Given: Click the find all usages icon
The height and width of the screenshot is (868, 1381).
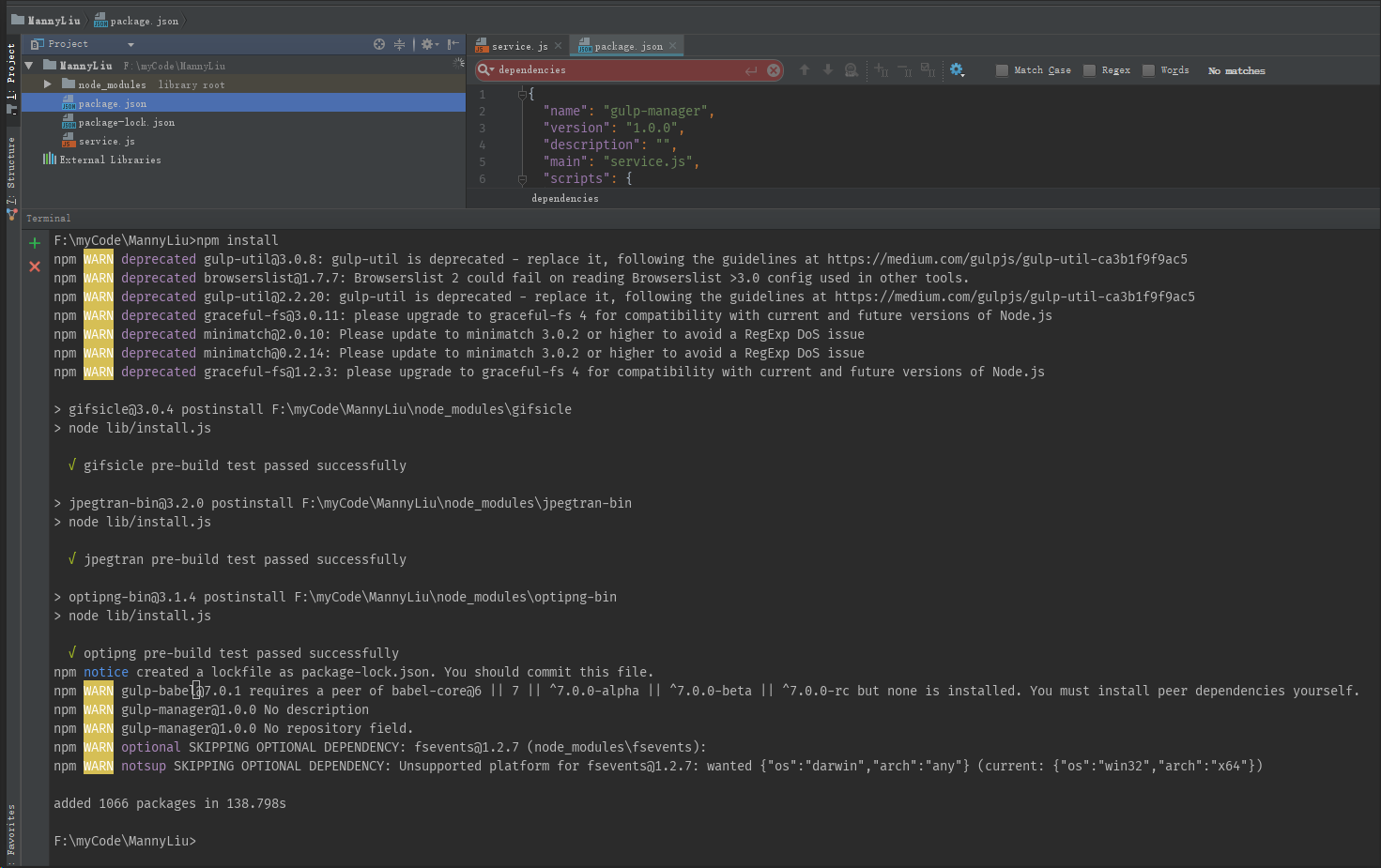Looking at the screenshot, I should pos(852,69).
